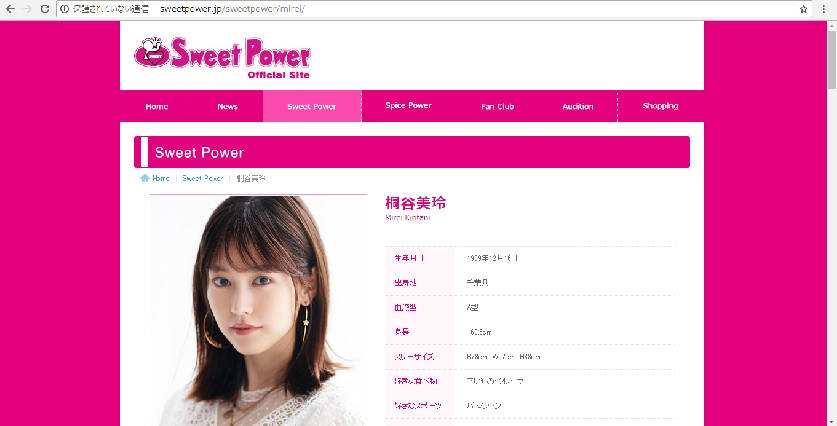This screenshot has height=426, width=837.
Task: Bookmark this page with star icon
Action: (803, 9)
